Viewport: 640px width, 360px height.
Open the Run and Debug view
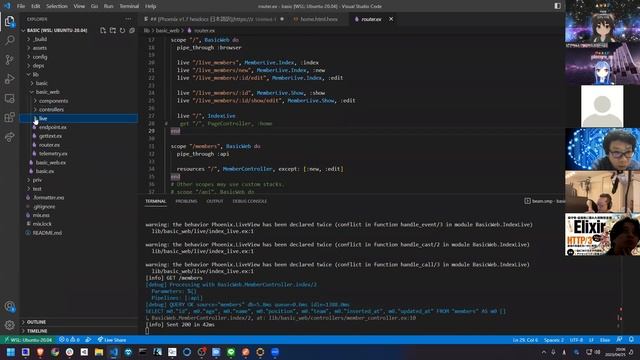[9, 79]
